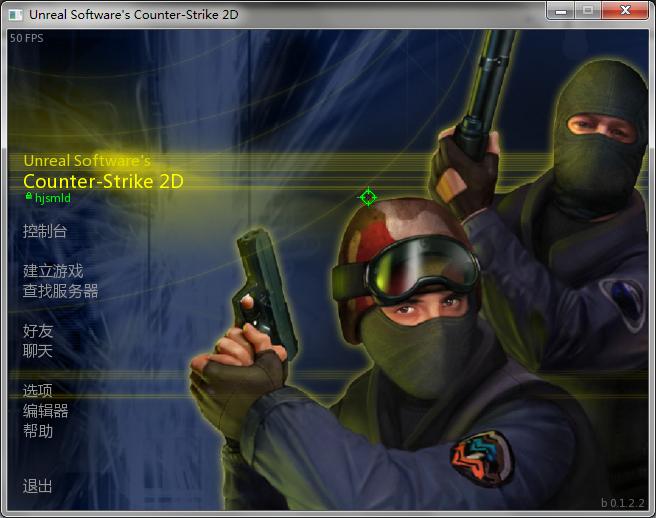Select 建立游戏 to create a game

(x=53, y=271)
